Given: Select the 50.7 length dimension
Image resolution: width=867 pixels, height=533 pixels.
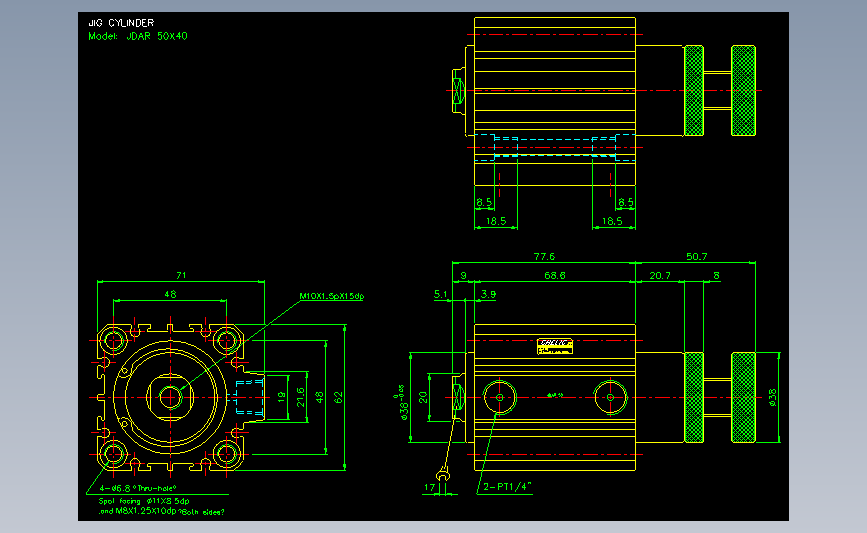Looking at the screenshot, I should pos(697,257).
